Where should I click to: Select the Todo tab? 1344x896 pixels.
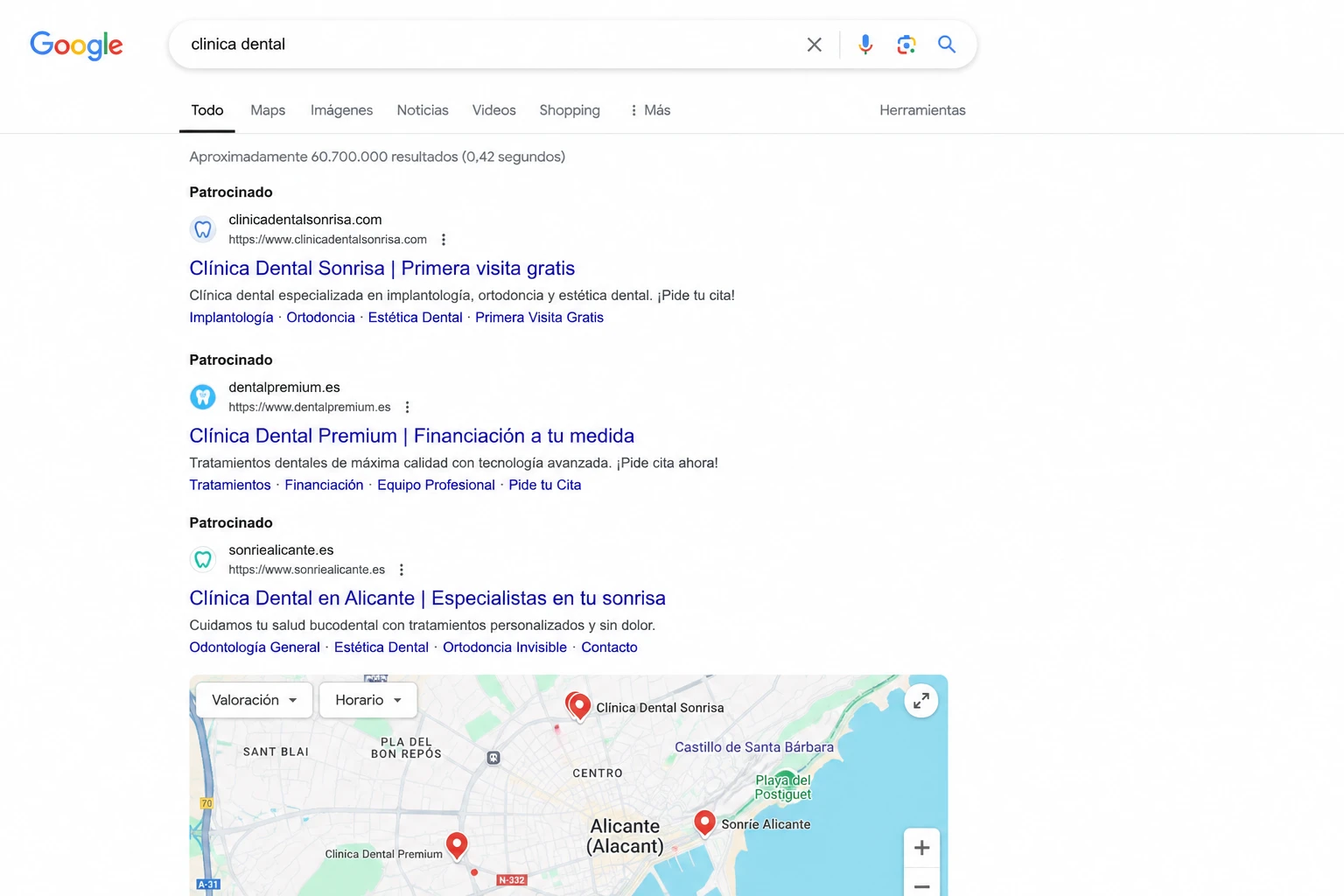207,110
